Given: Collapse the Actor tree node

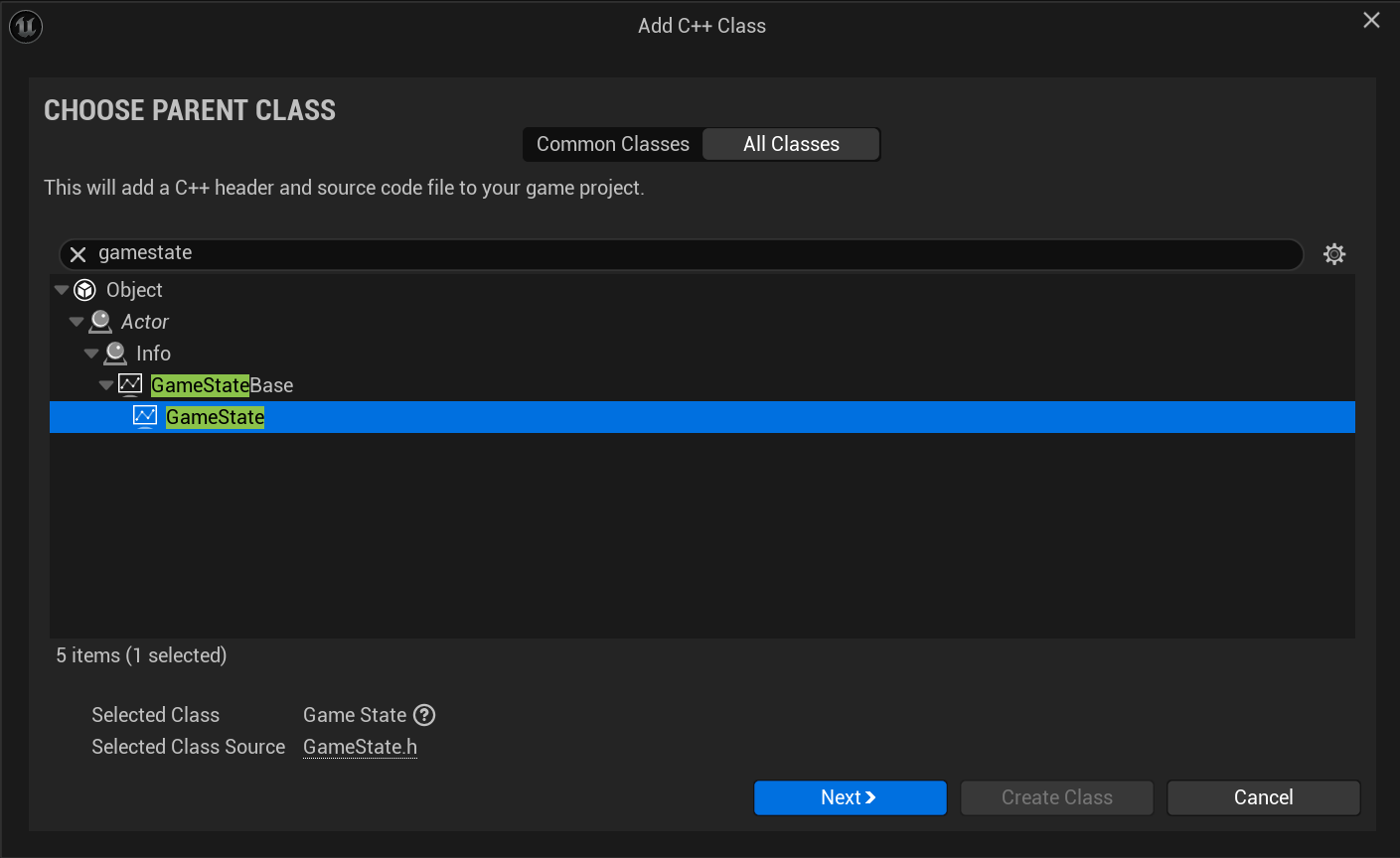Looking at the screenshot, I should point(77,322).
